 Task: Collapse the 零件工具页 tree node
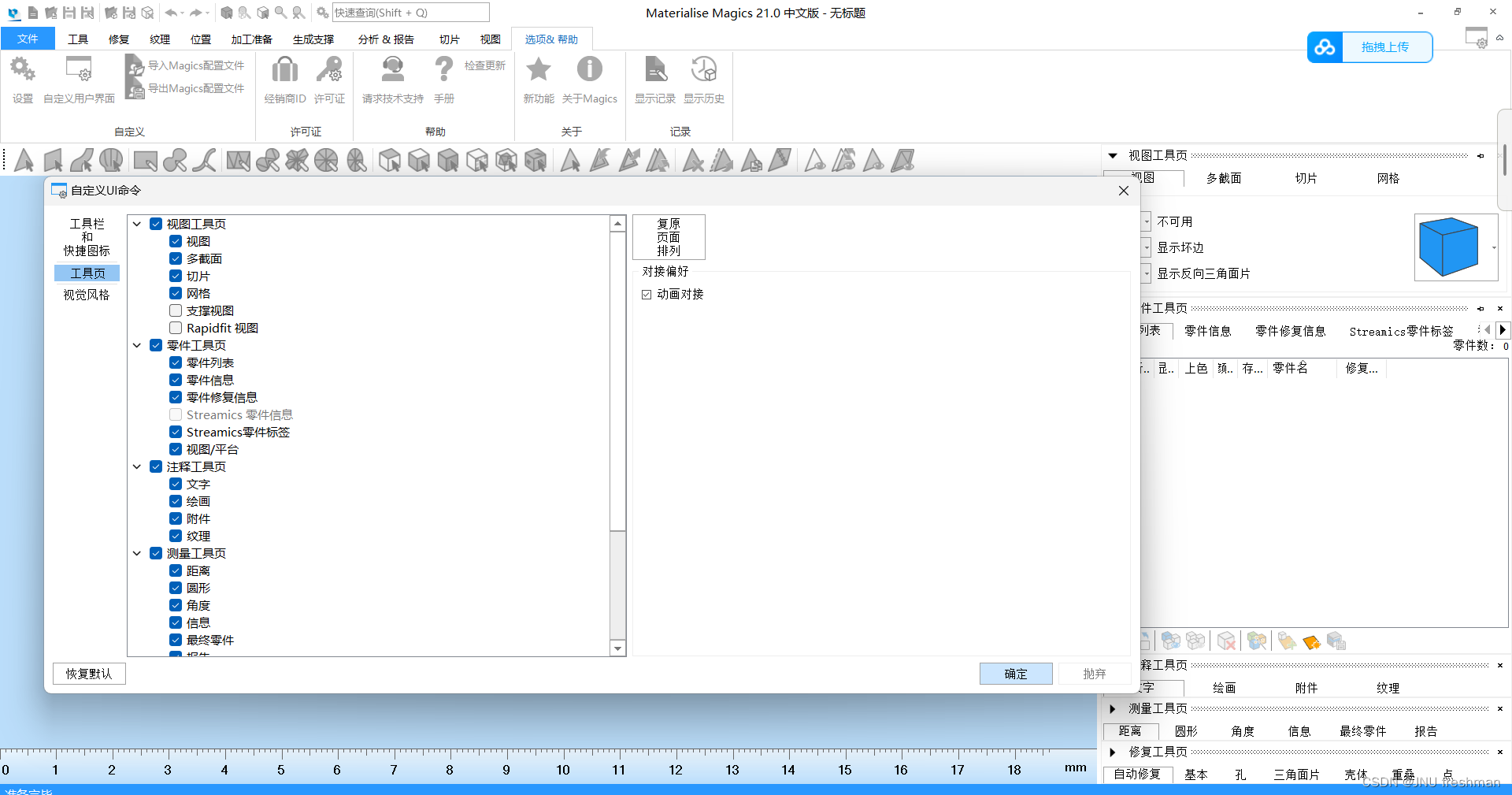pos(137,345)
